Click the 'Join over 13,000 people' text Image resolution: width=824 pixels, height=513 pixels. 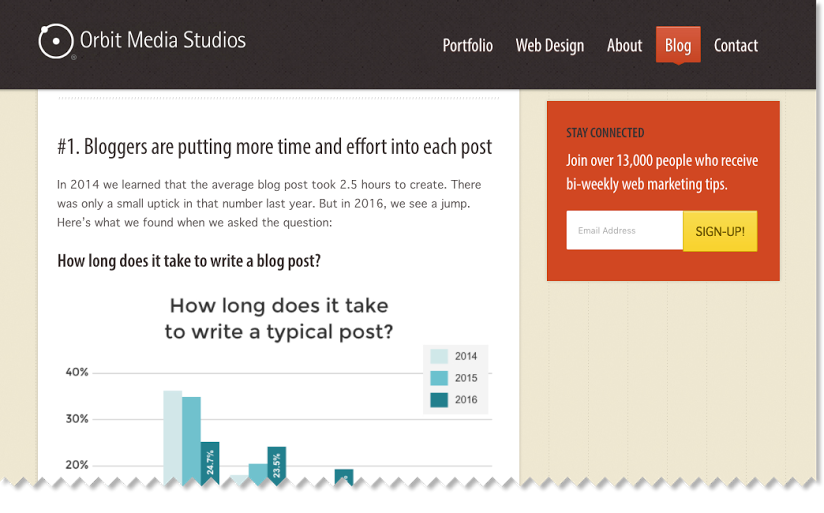tap(662, 172)
